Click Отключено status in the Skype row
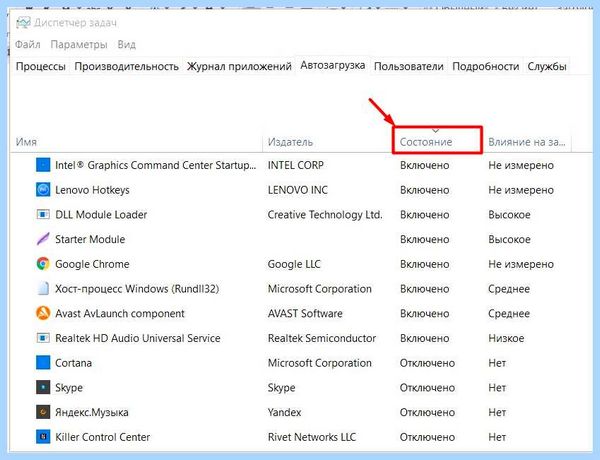Screen dimensions: 600x460 pyautogui.click(x=427, y=388)
